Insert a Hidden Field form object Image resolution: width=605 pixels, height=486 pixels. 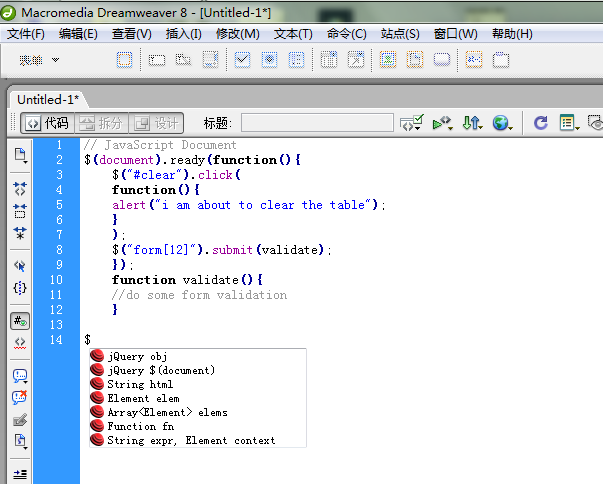click(x=183, y=60)
